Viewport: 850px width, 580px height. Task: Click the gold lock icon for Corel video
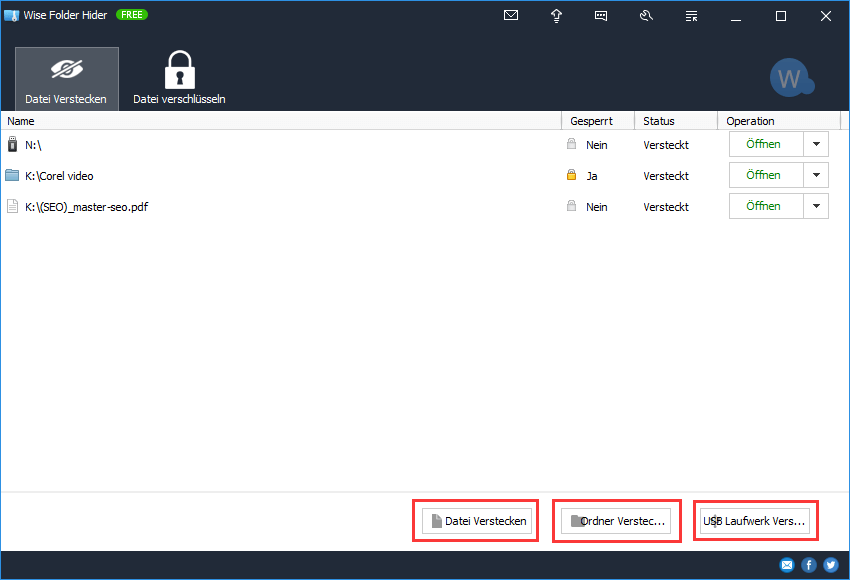571,175
